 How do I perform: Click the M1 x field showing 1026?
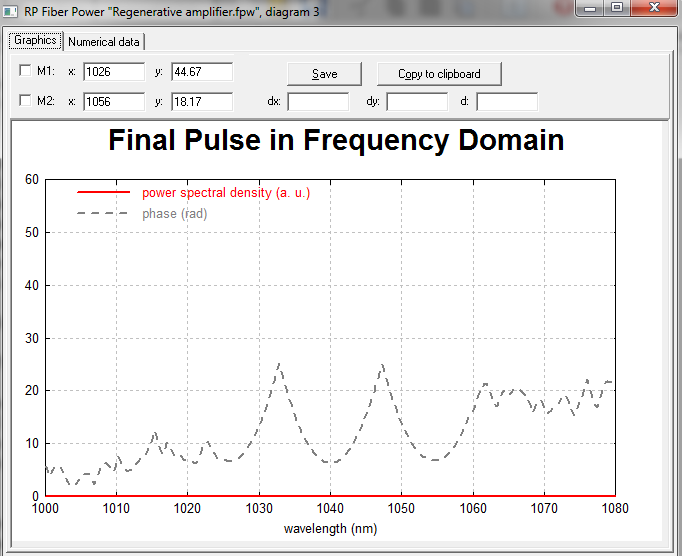click(x=114, y=71)
